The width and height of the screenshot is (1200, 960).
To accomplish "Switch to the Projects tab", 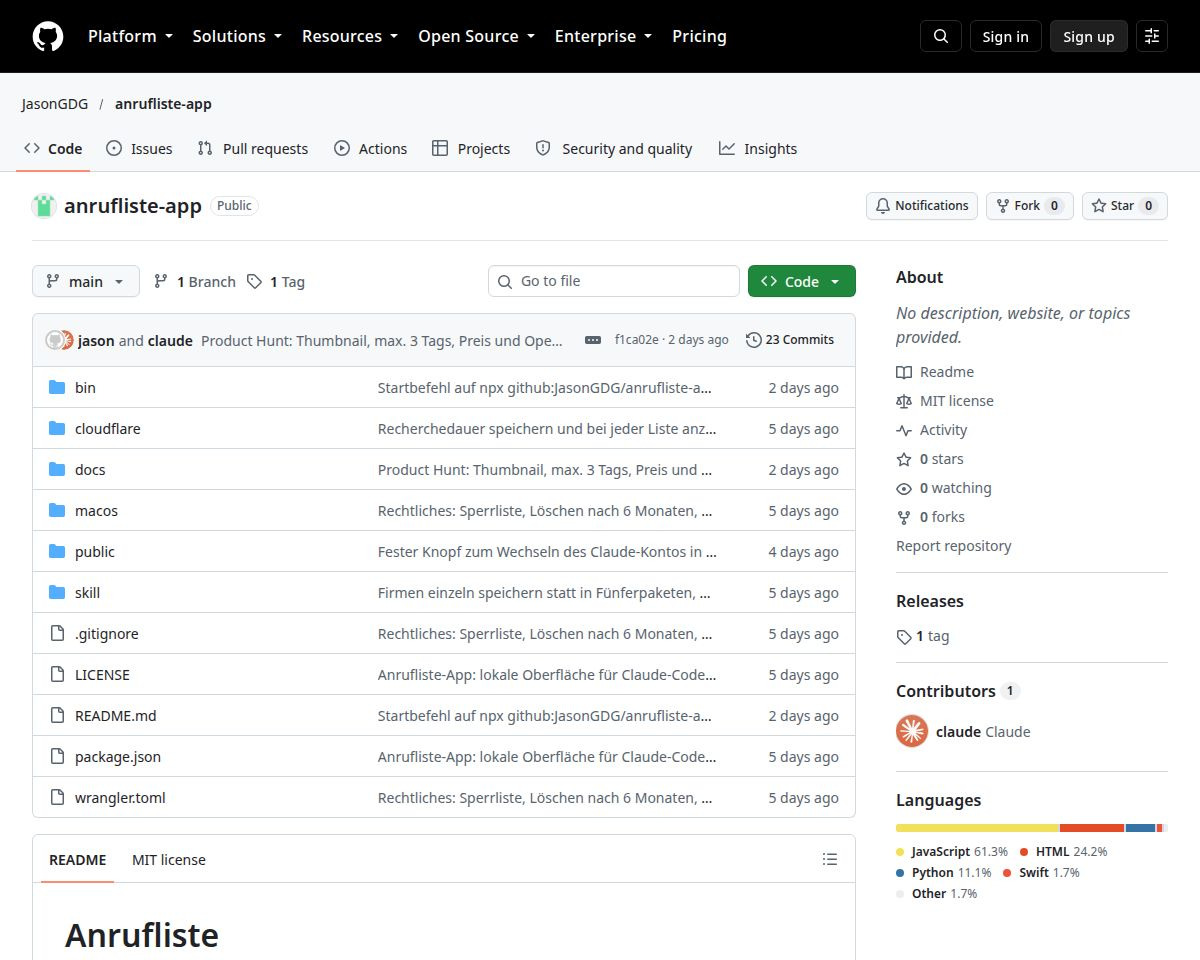I will [471, 149].
